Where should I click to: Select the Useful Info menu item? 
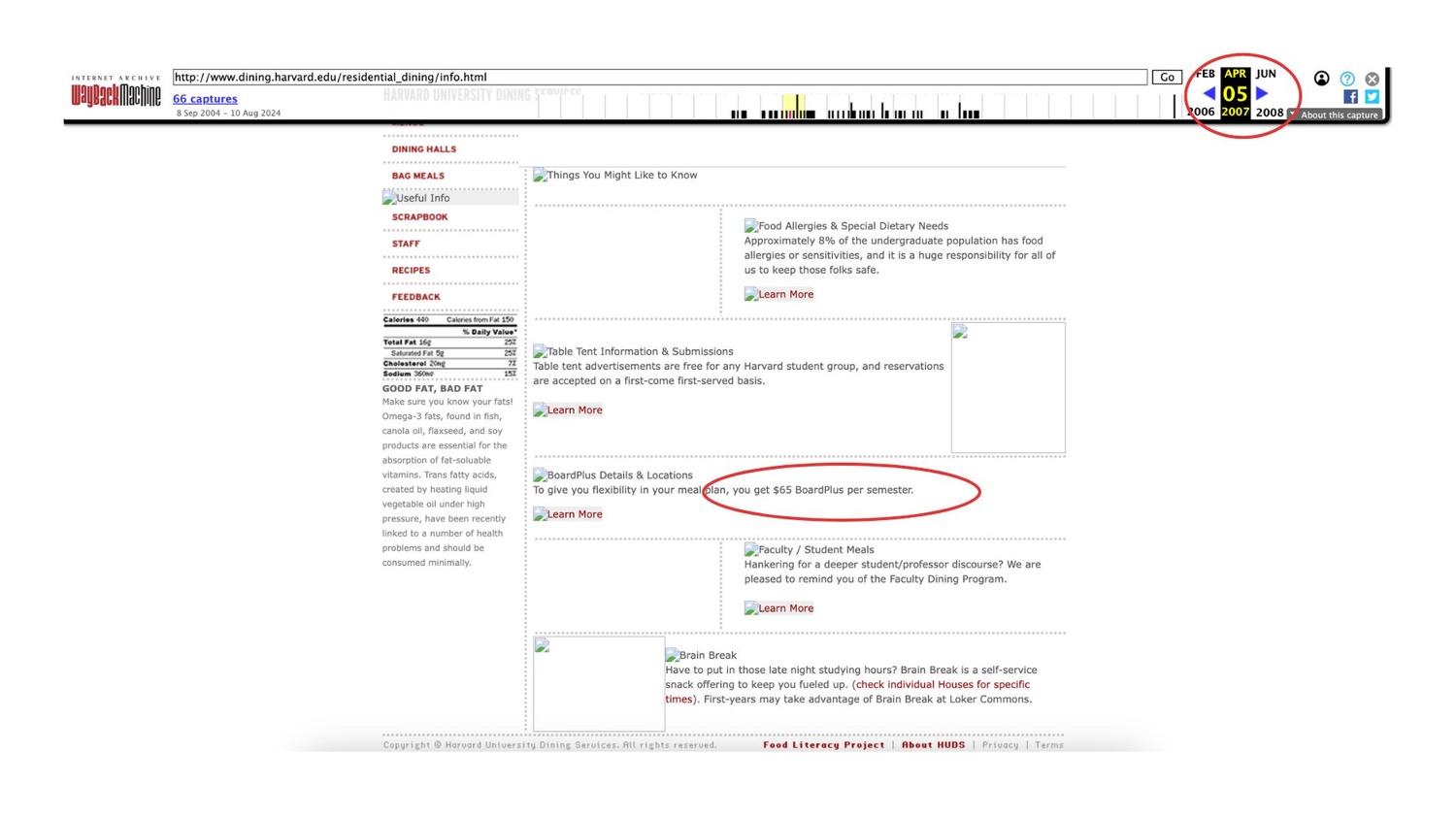click(450, 198)
